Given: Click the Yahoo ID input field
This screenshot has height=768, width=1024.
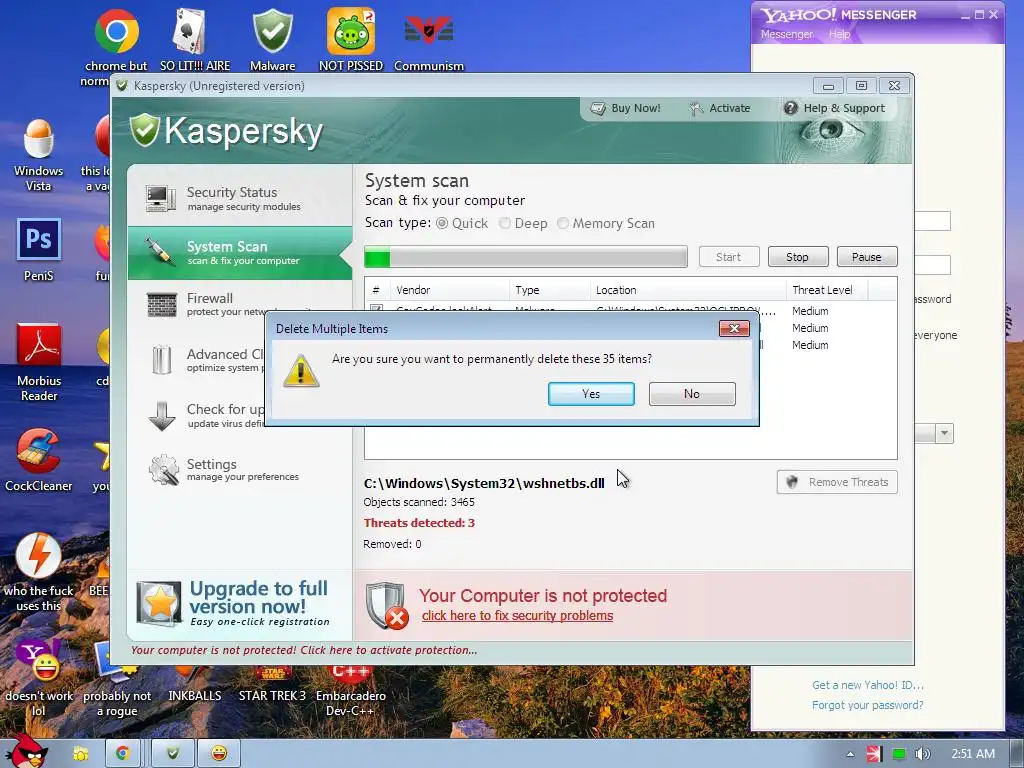Looking at the screenshot, I should [x=933, y=221].
